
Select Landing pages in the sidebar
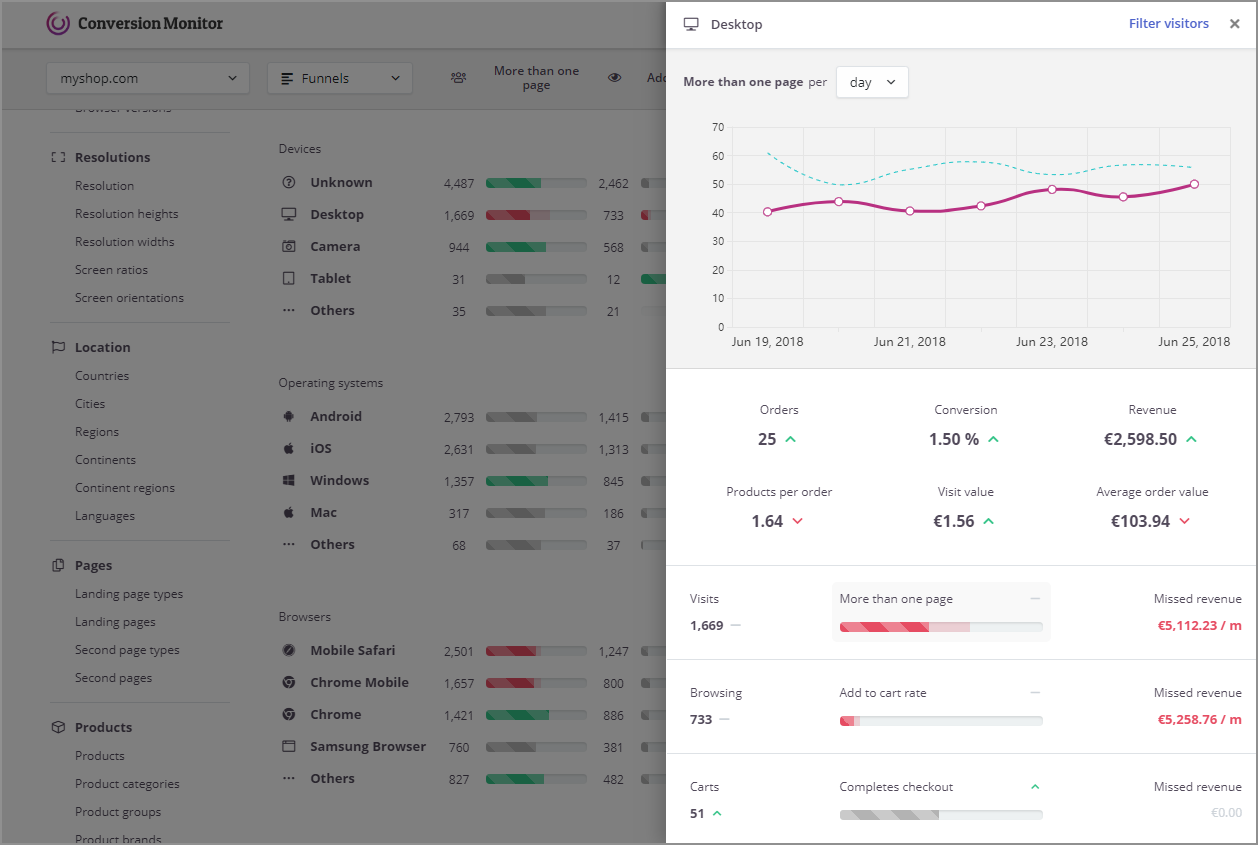(x=114, y=621)
